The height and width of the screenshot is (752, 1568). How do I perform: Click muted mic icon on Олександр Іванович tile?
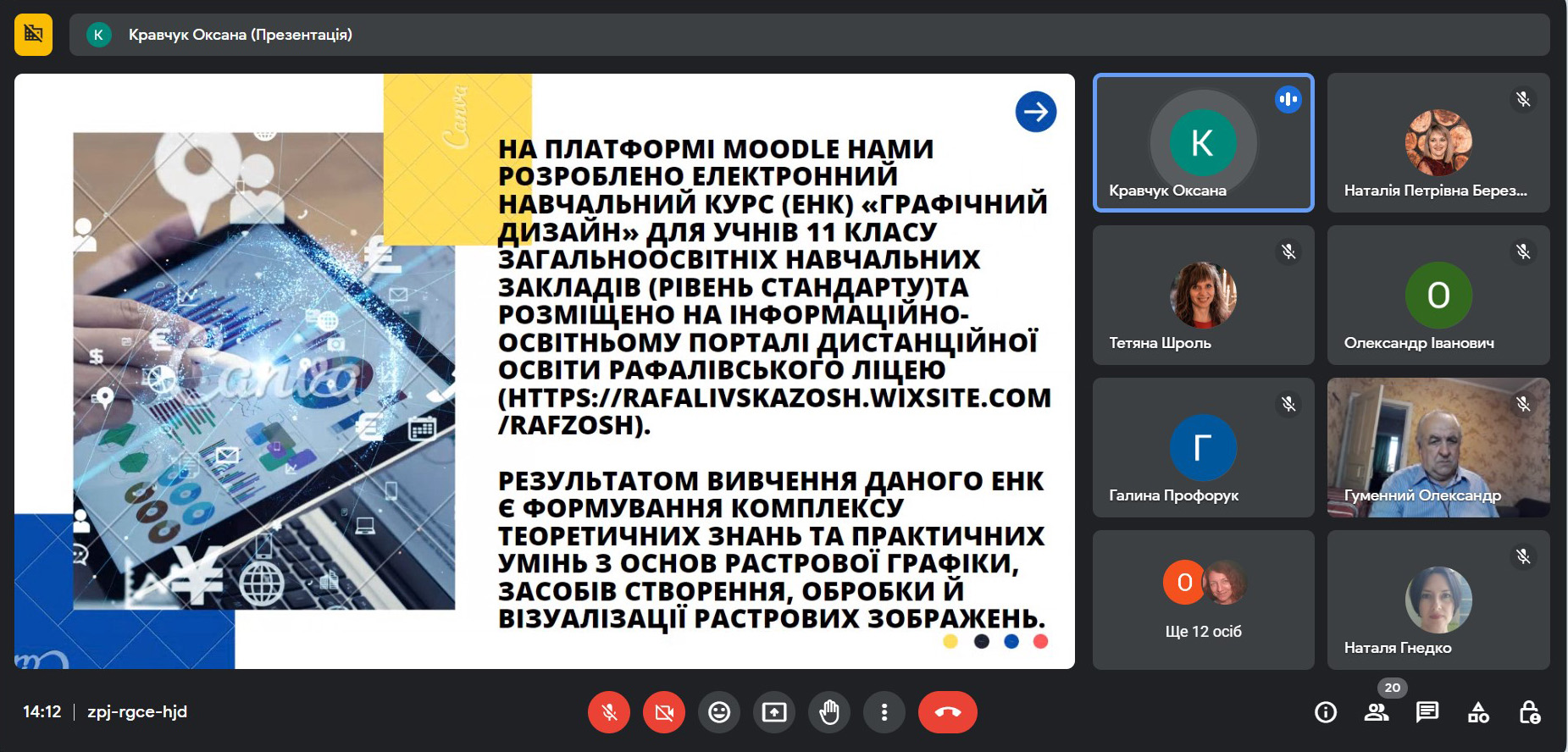click(1523, 252)
